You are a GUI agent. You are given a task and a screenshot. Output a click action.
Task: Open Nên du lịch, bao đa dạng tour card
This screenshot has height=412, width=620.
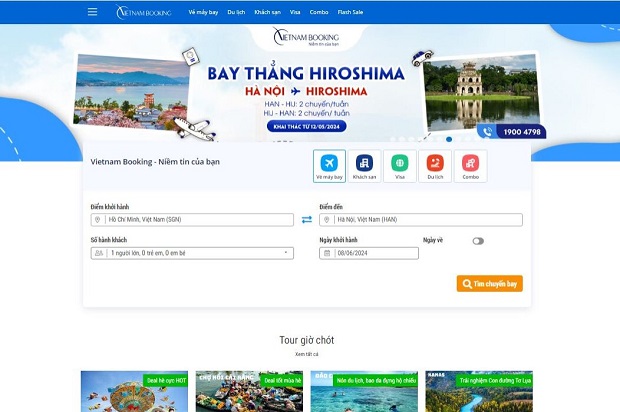click(364, 391)
